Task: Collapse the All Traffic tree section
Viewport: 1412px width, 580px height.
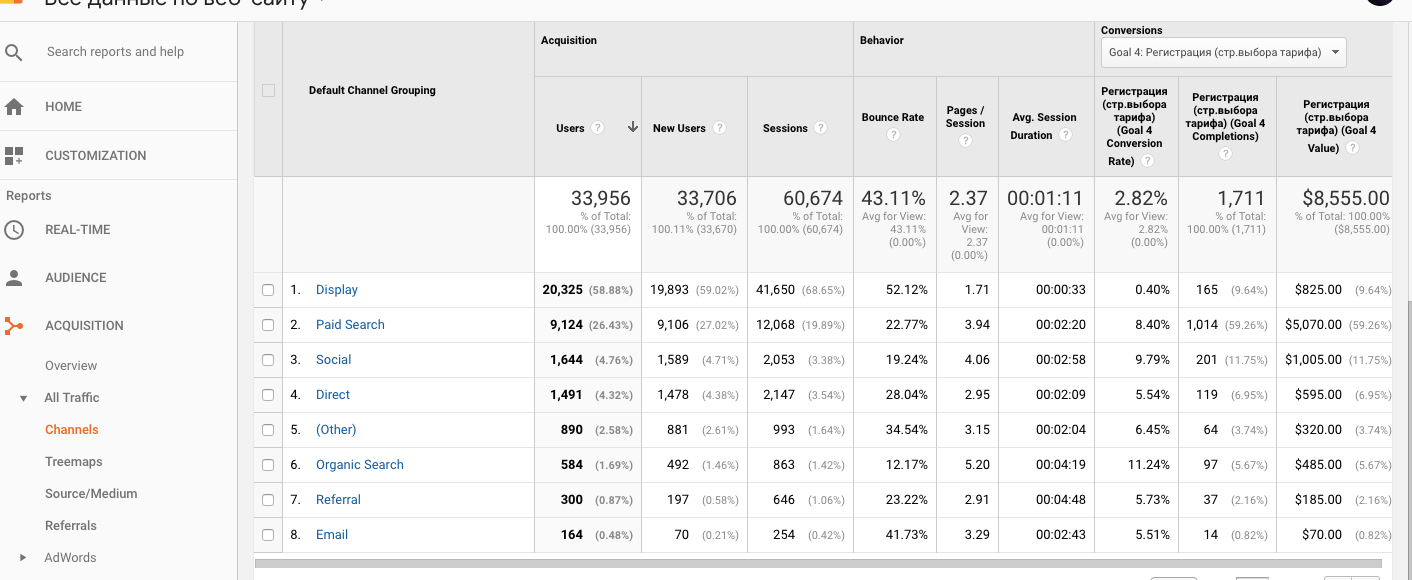Action: tap(23, 398)
